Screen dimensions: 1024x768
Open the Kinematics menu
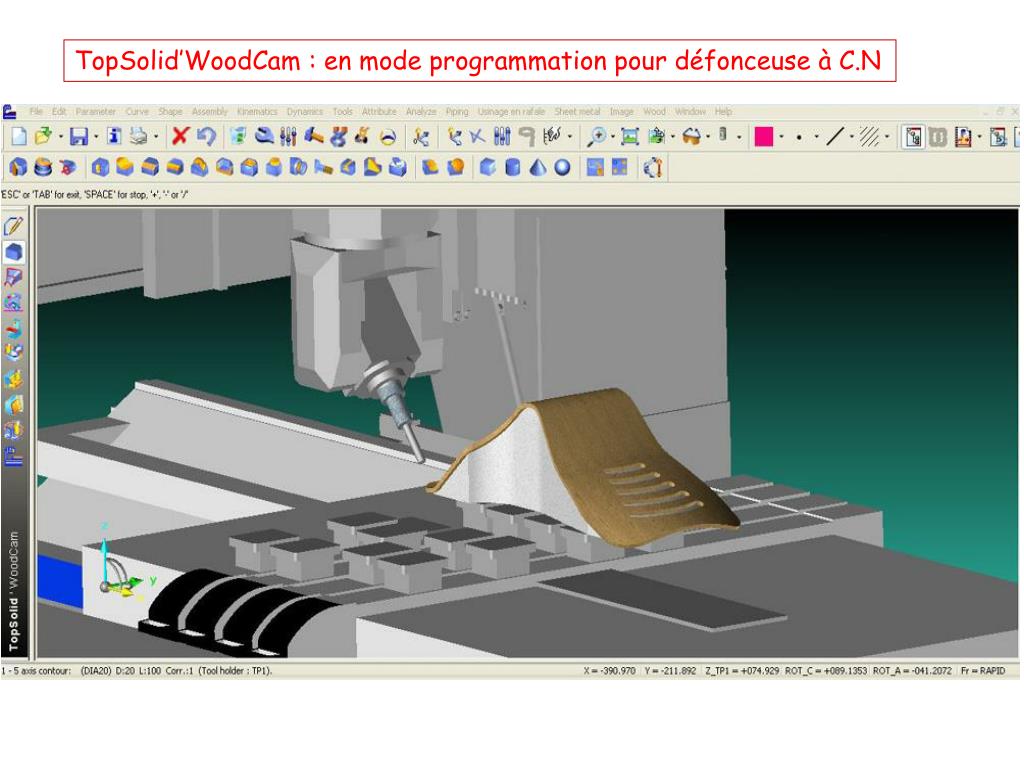coord(257,112)
